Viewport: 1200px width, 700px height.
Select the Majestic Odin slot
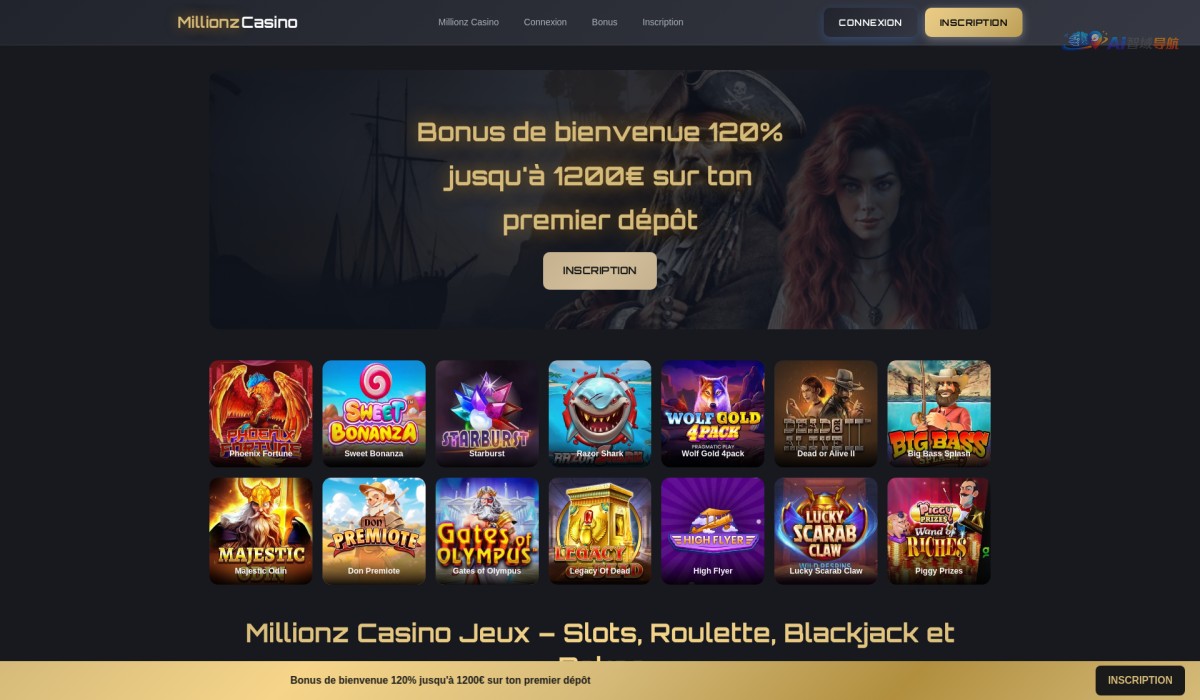(261, 531)
